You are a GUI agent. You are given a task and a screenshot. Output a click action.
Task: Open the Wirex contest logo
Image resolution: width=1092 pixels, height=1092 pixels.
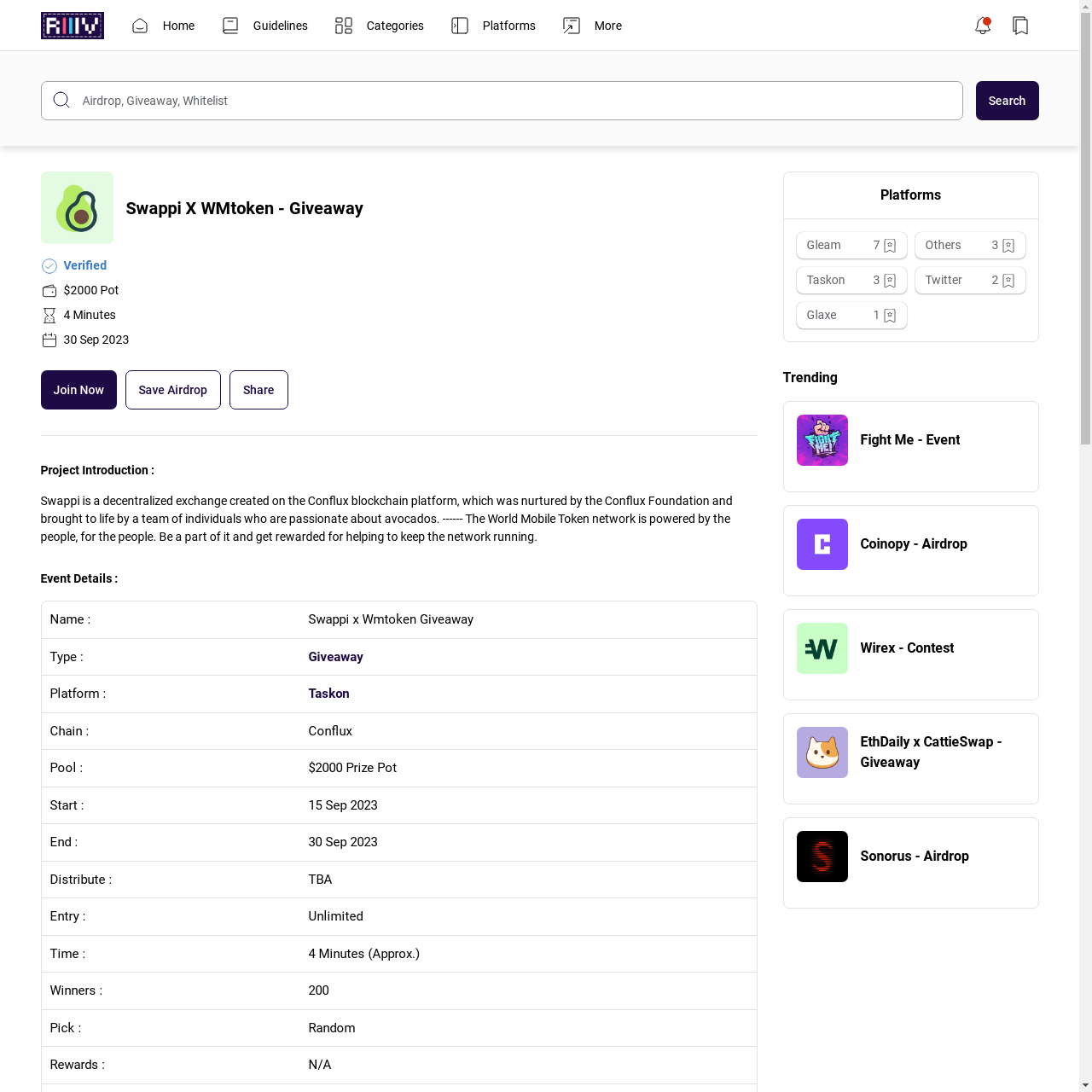click(822, 648)
